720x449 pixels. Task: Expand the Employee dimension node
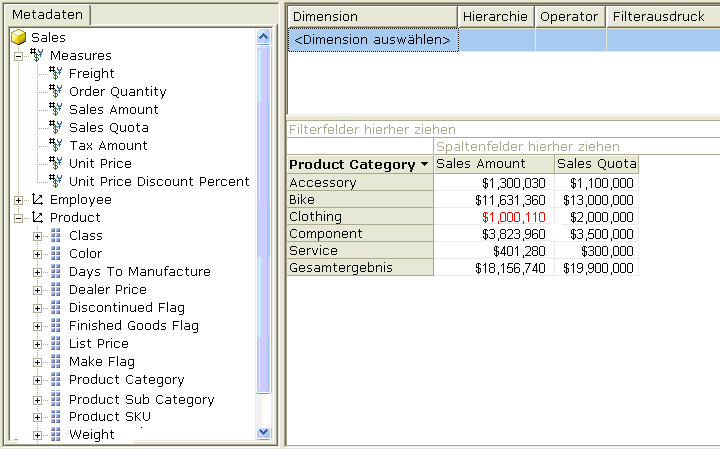click(18, 199)
